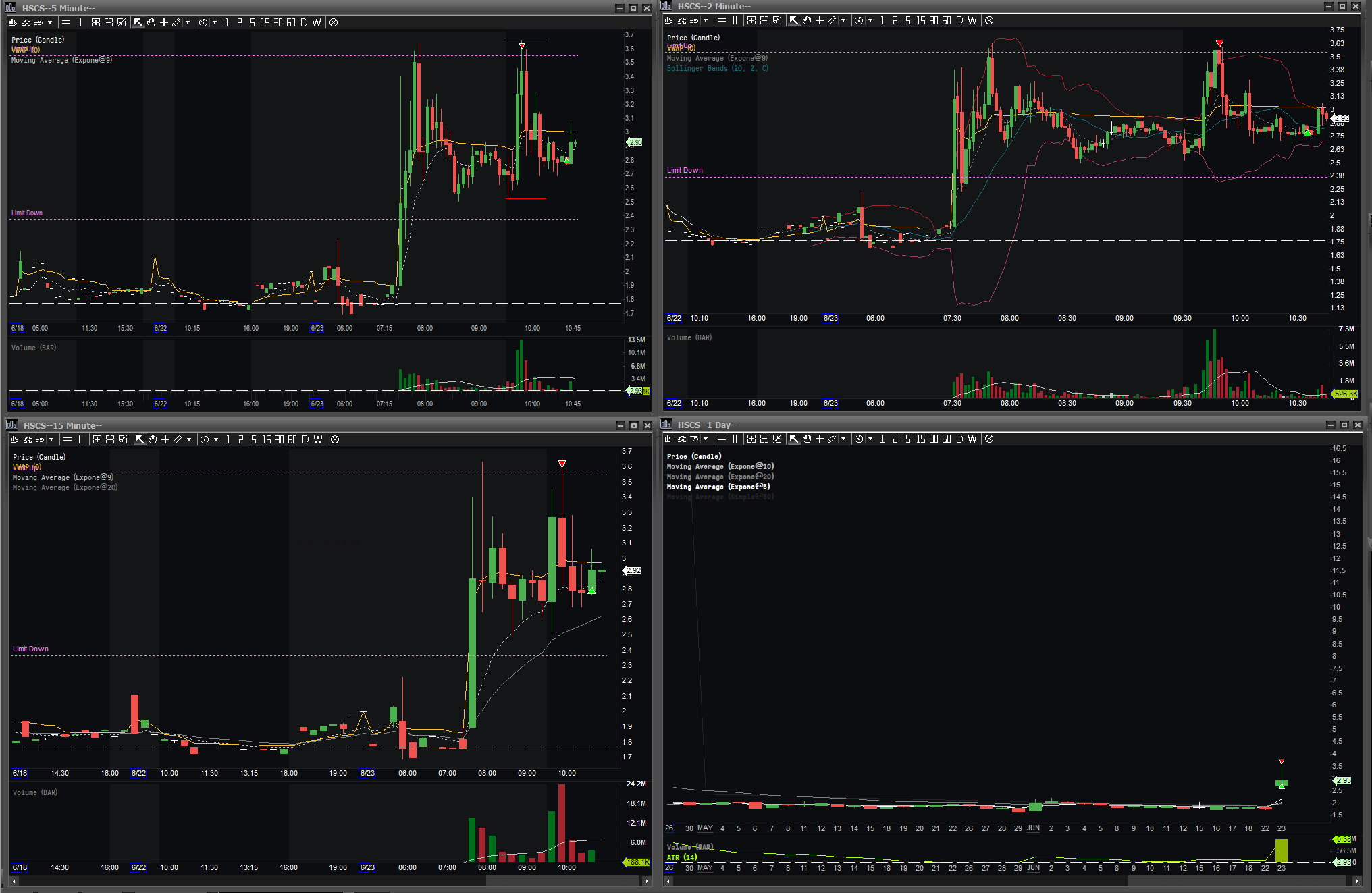This screenshot has height=893, width=1372.
Task: Expand time-range dropdown arrow in 5 Minute toolbar
Action: pyautogui.click(x=215, y=22)
